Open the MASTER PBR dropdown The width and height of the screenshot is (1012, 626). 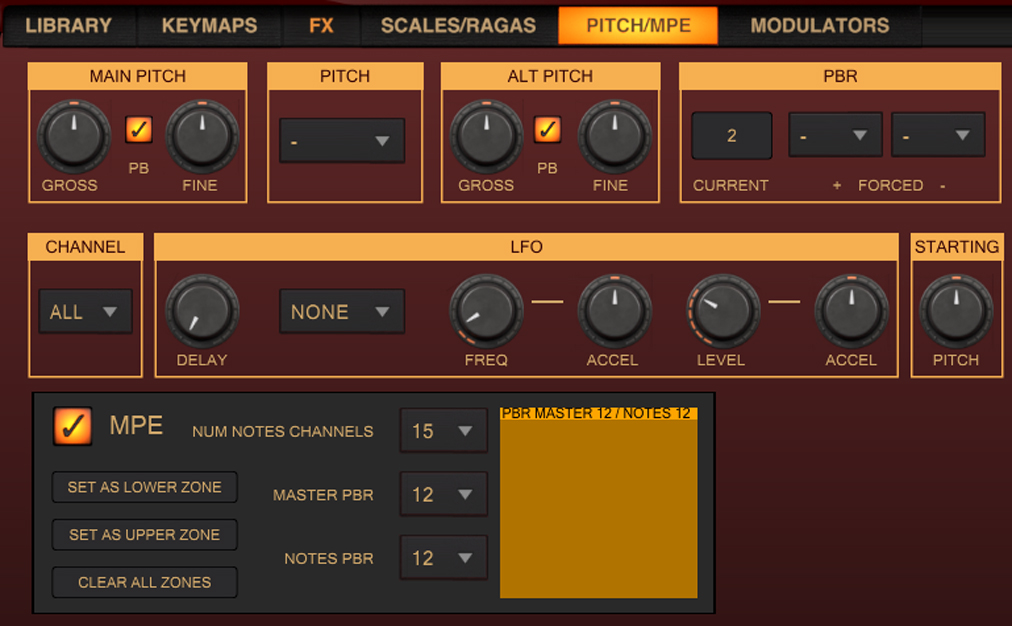click(443, 494)
